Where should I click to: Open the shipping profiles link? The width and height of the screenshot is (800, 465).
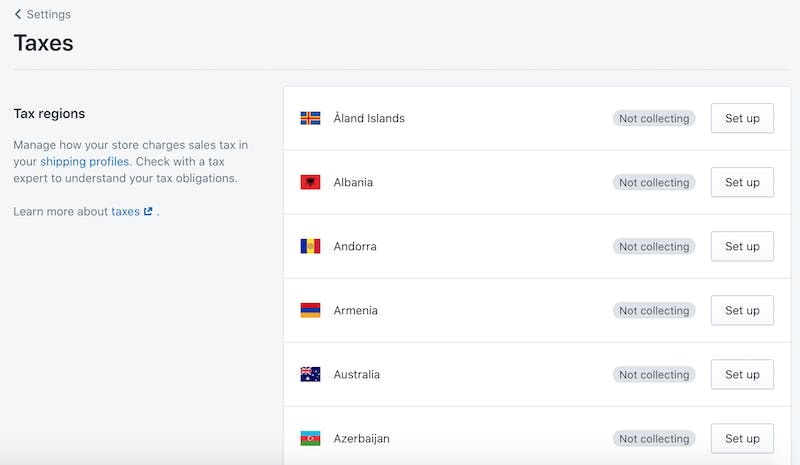[85, 162]
